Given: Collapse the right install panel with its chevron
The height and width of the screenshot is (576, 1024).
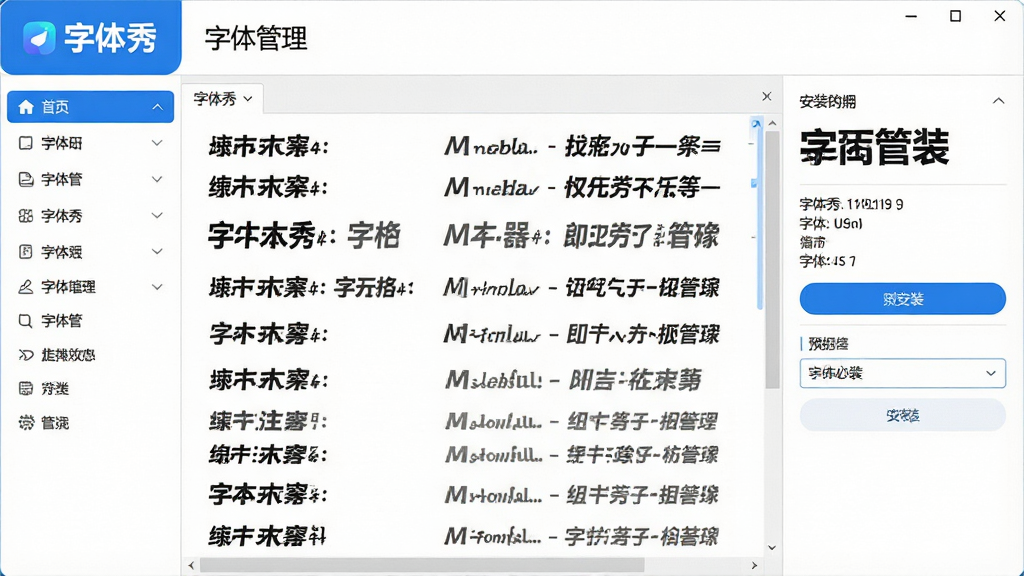Looking at the screenshot, I should coord(999,101).
